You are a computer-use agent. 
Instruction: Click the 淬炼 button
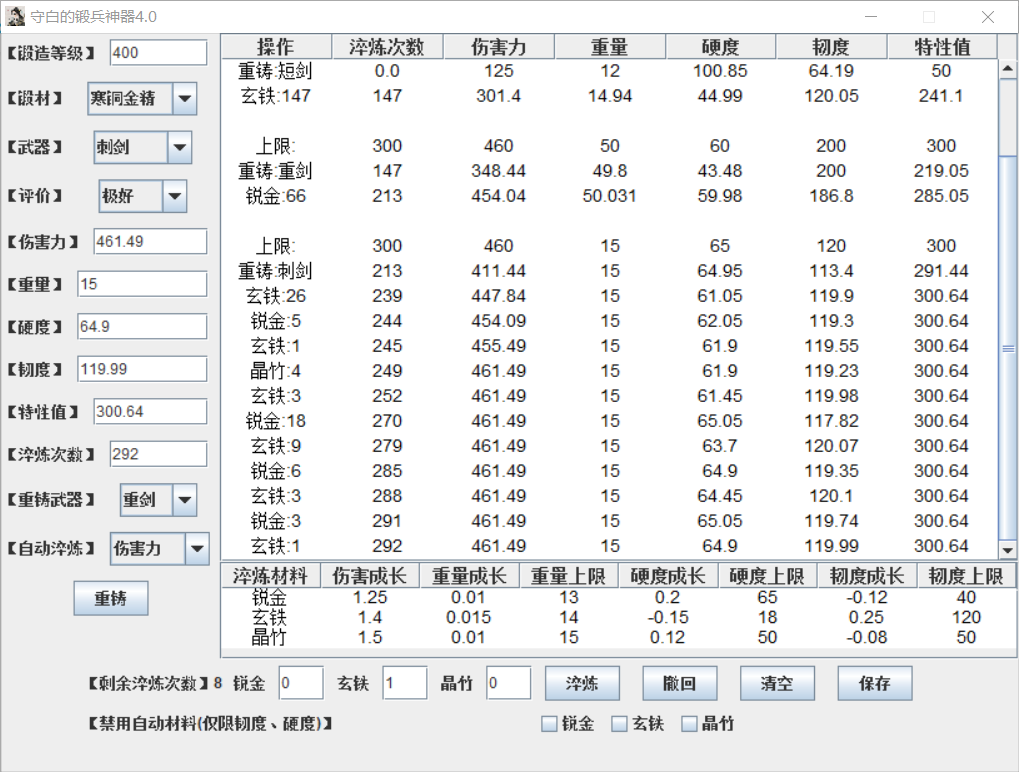point(582,684)
